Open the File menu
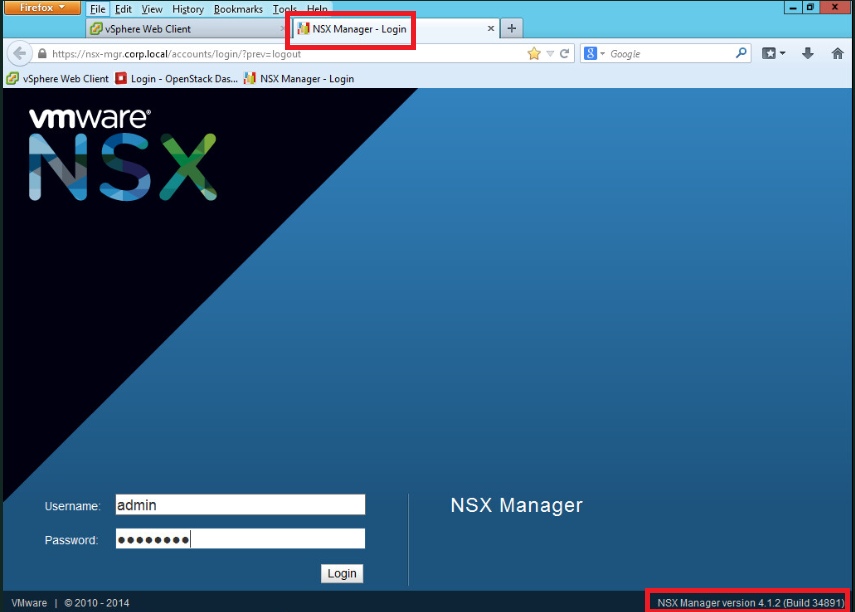855x612 pixels. [98, 9]
